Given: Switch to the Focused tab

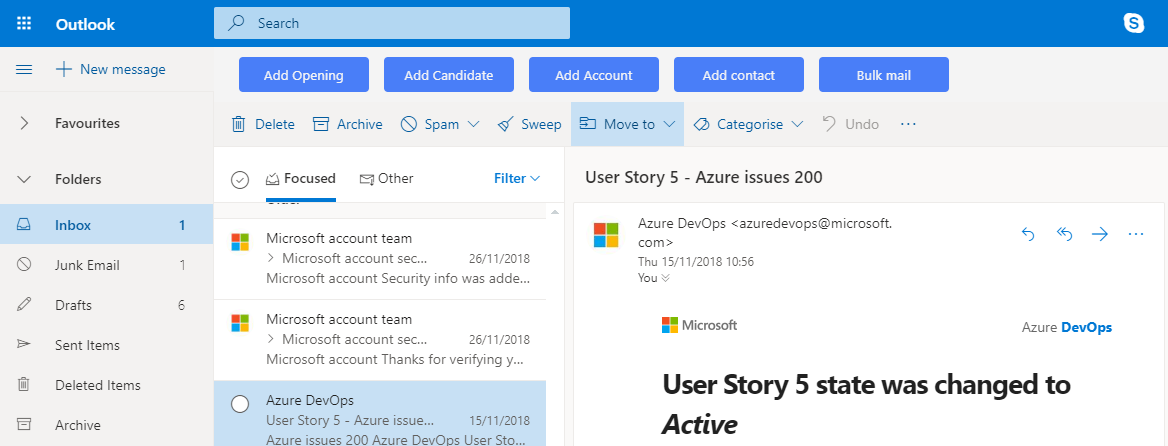Looking at the screenshot, I should [301, 179].
